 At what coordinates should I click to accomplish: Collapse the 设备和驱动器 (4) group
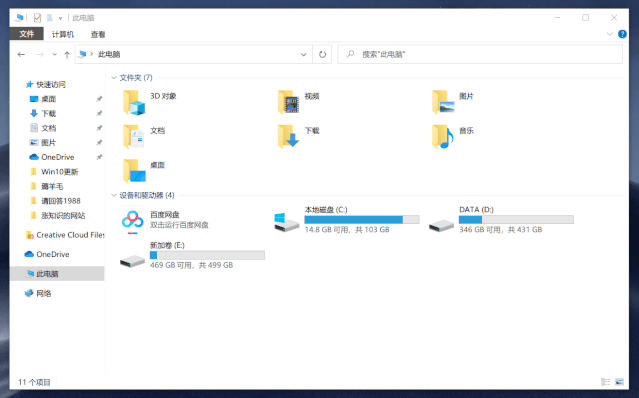(114, 195)
